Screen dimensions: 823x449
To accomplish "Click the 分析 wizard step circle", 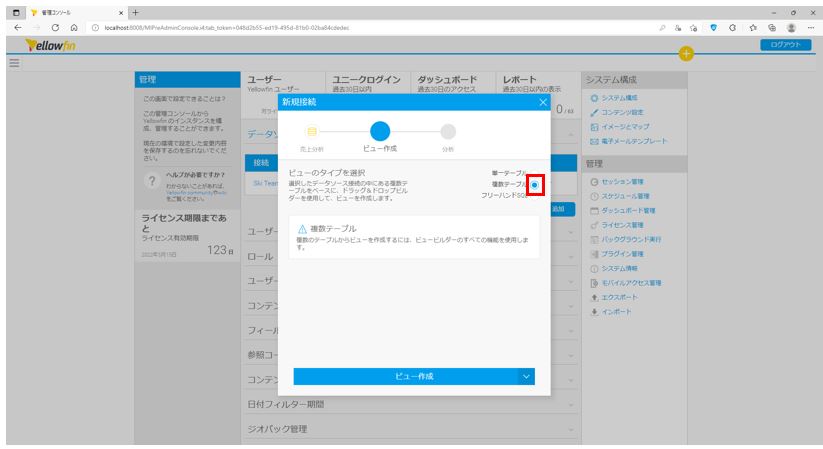I will coord(448,131).
